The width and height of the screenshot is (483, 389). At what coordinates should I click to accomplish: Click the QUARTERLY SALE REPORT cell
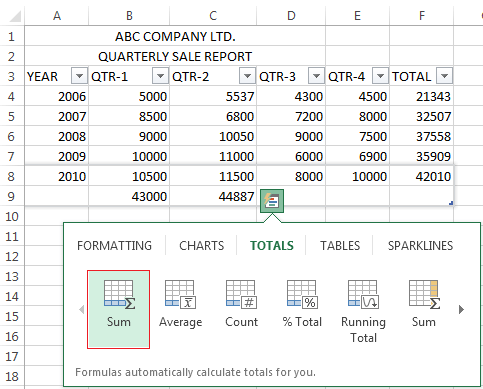click(x=175, y=56)
